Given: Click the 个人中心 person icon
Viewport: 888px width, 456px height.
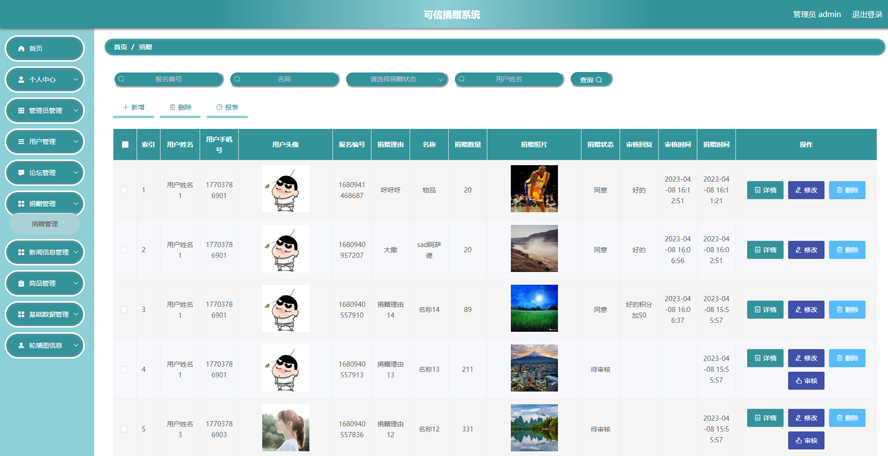Looking at the screenshot, I should (22, 80).
